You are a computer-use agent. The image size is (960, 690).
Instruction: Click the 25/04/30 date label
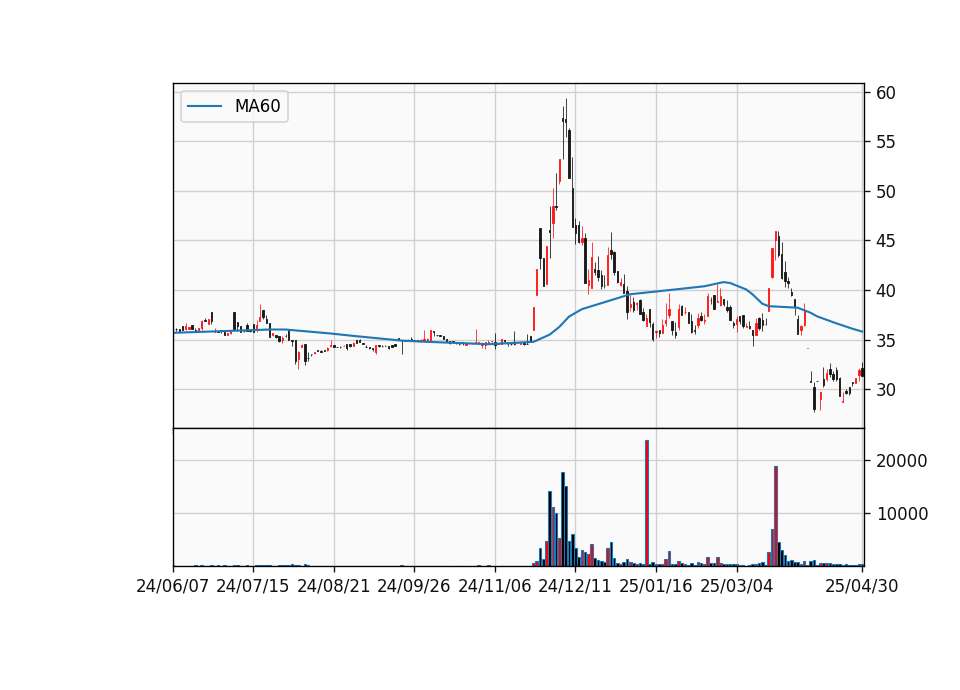(x=861, y=586)
